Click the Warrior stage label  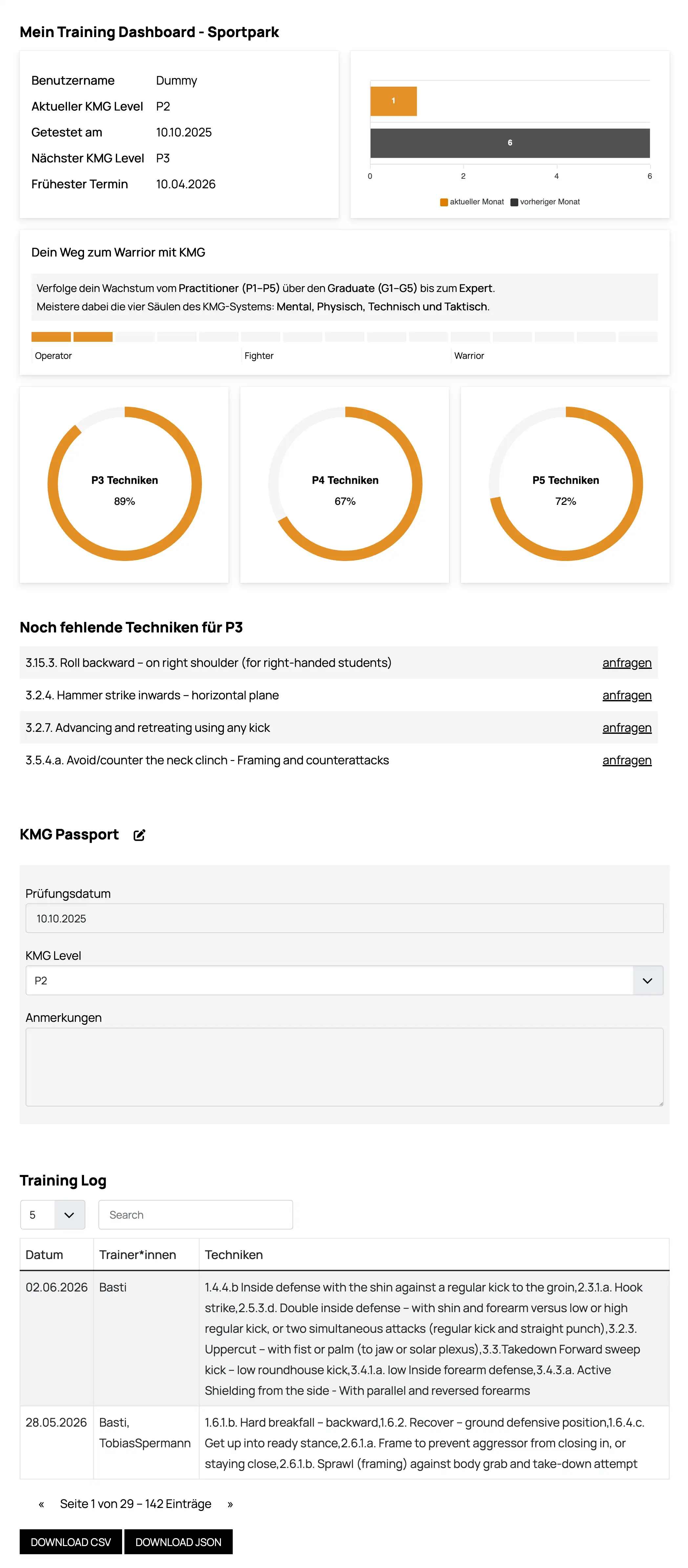(x=469, y=356)
